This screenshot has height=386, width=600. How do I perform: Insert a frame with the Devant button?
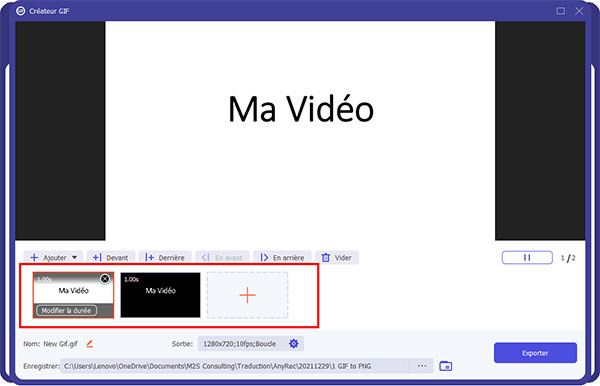pyautogui.click(x=111, y=257)
